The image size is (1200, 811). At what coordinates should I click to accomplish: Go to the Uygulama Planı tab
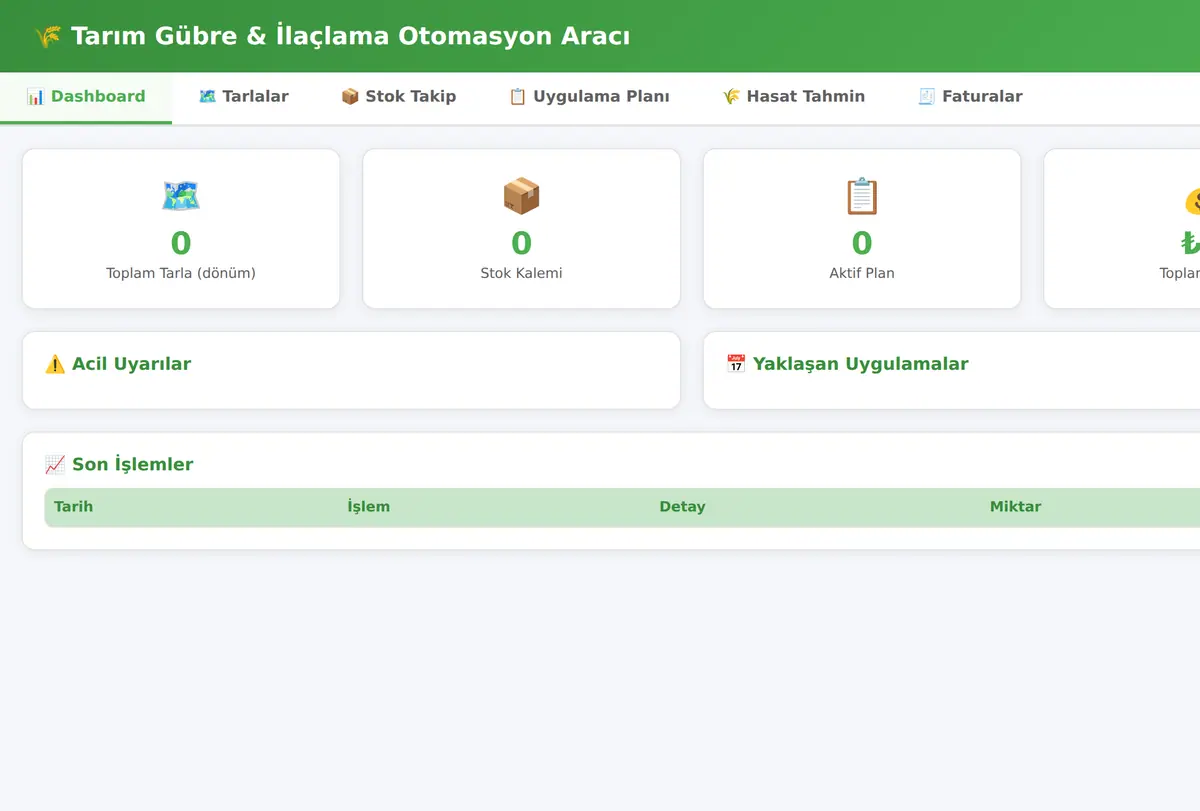point(589,97)
